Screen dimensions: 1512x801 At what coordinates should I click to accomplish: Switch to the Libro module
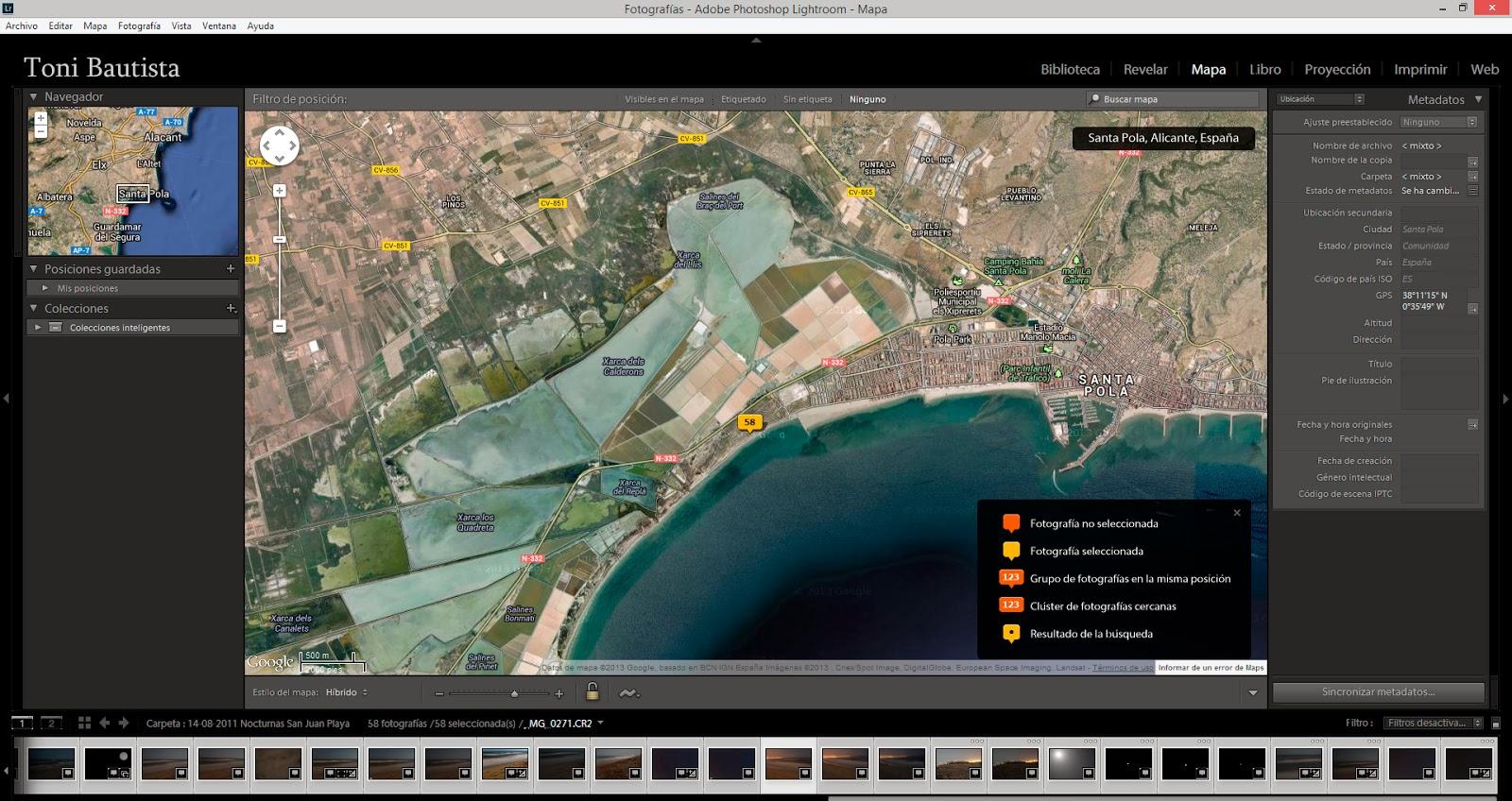pos(1265,69)
